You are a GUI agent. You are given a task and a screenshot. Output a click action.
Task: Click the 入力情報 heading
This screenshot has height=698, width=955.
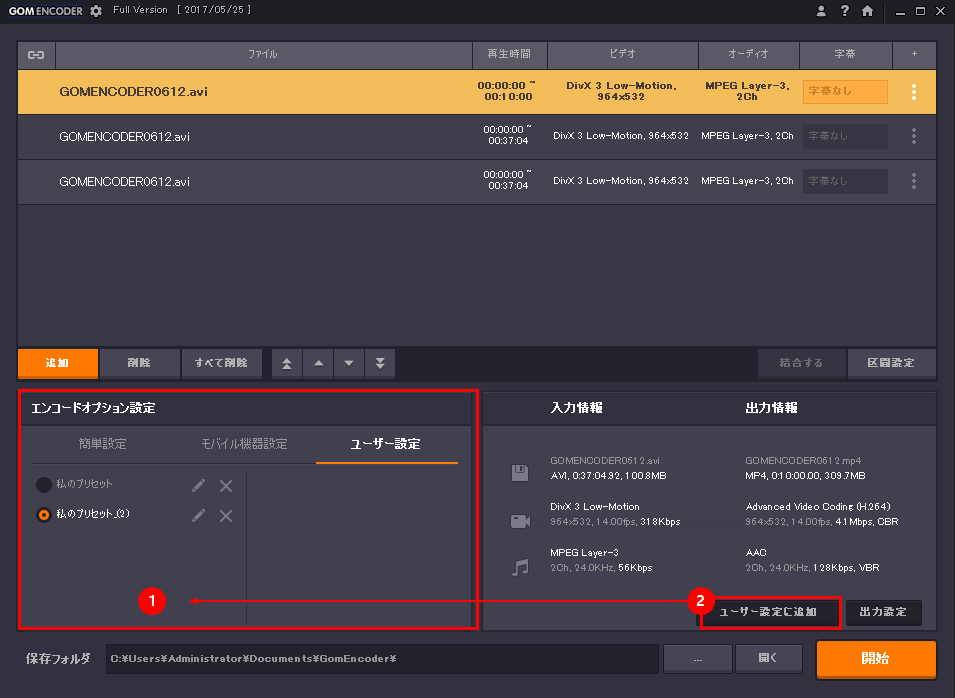[577, 408]
